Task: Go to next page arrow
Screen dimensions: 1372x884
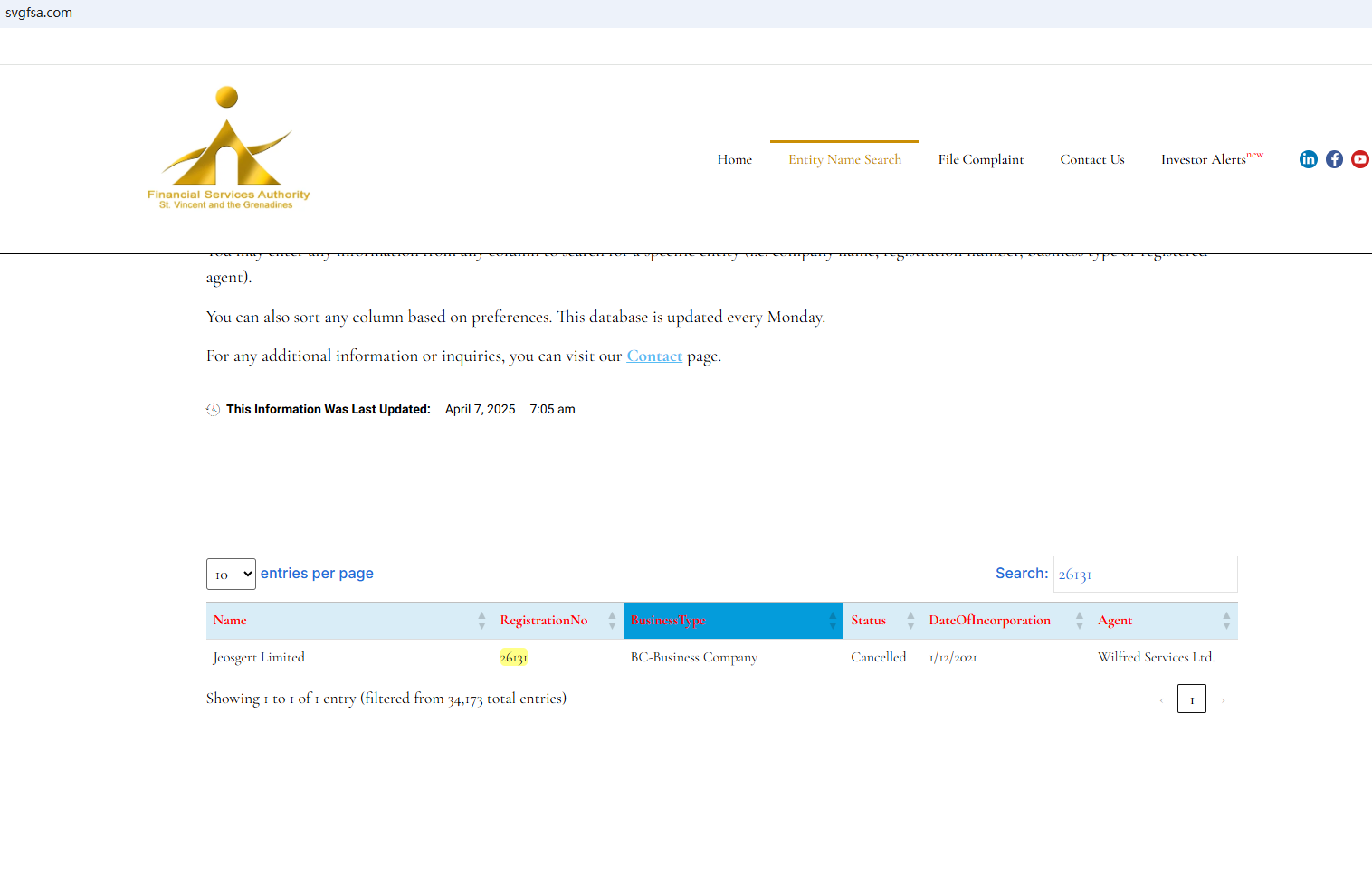Action: tap(1223, 700)
